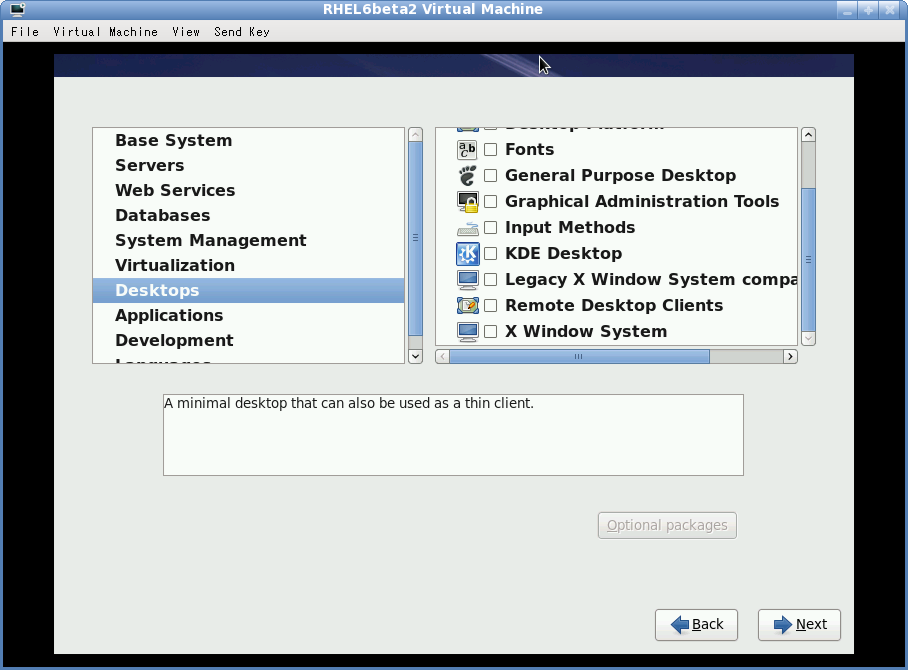Enable the Input Methods checkbox
The height and width of the screenshot is (670, 908).
[490, 228]
